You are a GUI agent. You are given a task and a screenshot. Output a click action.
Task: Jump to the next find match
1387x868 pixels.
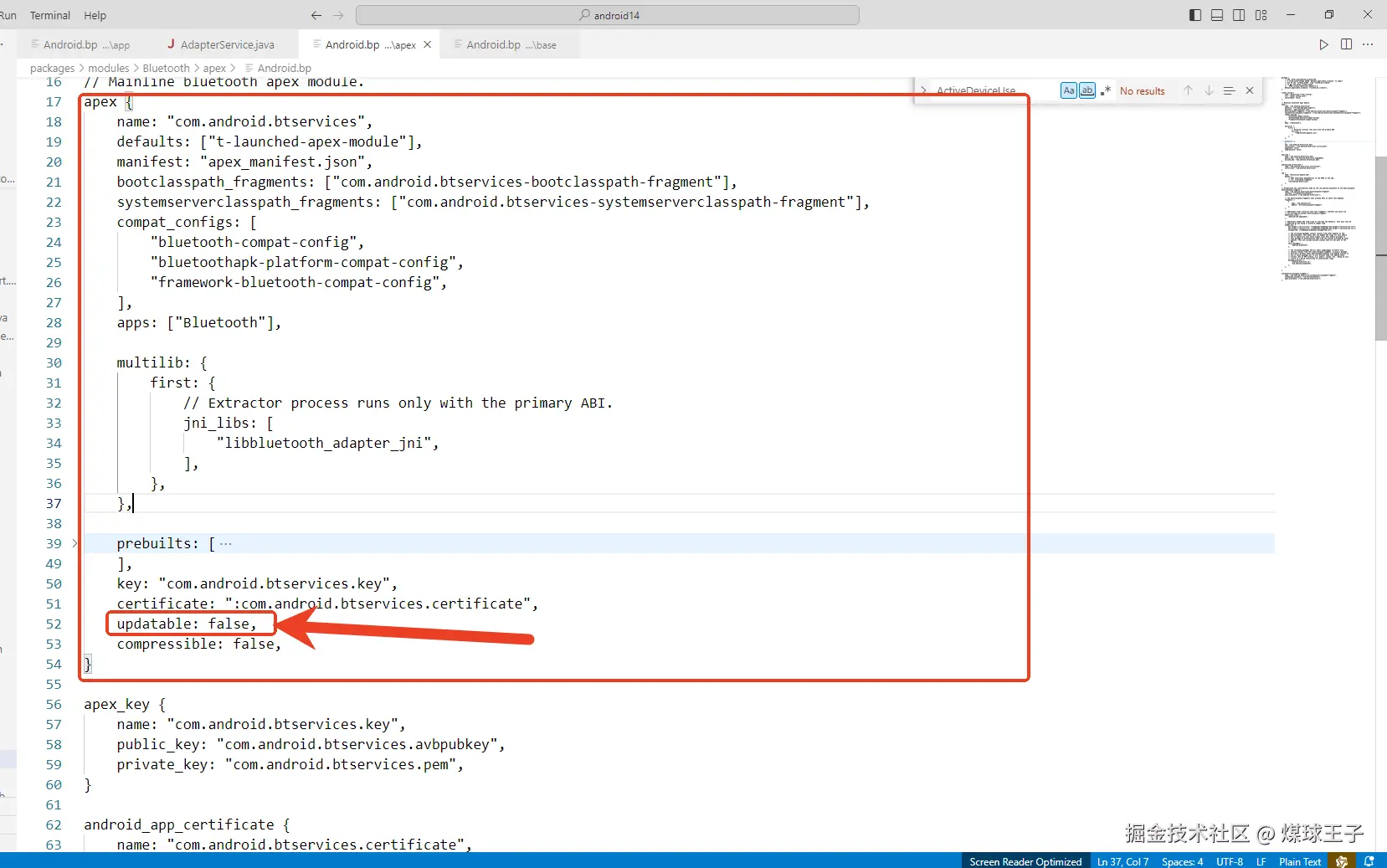click(x=1209, y=90)
